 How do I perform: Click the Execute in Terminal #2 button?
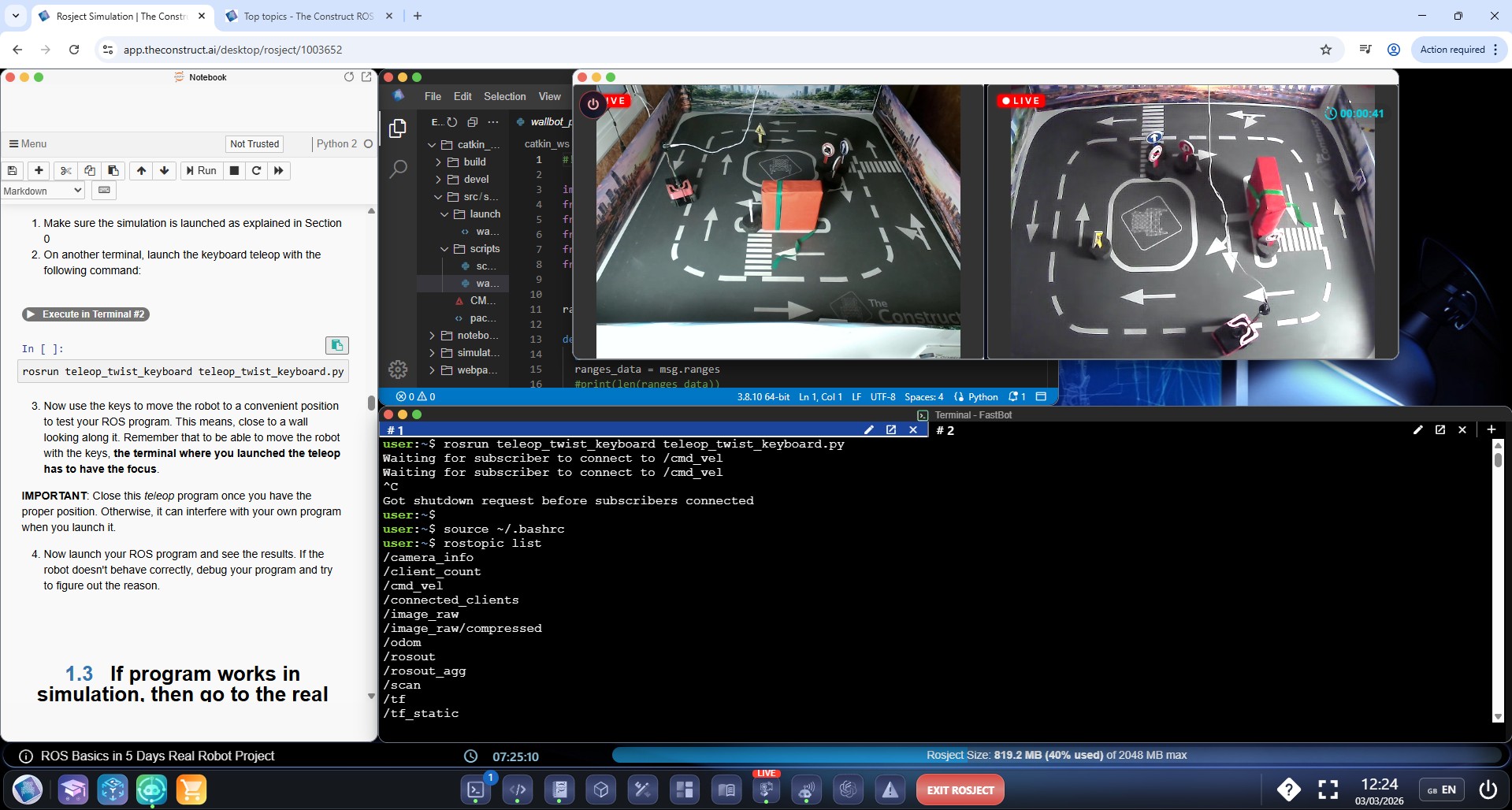pos(86,314)
